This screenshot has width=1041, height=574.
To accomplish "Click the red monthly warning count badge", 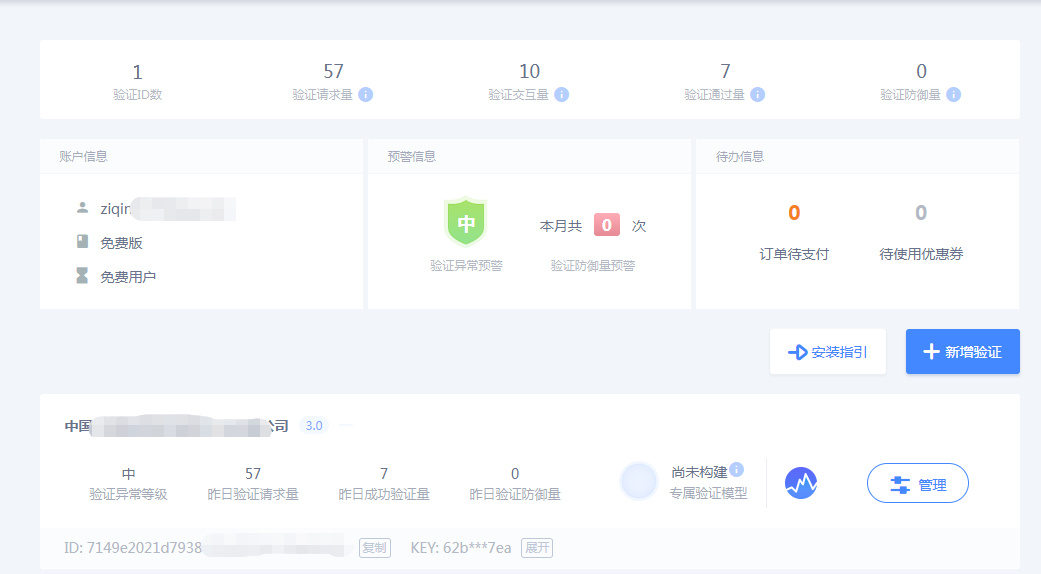I will click(607, 226).
